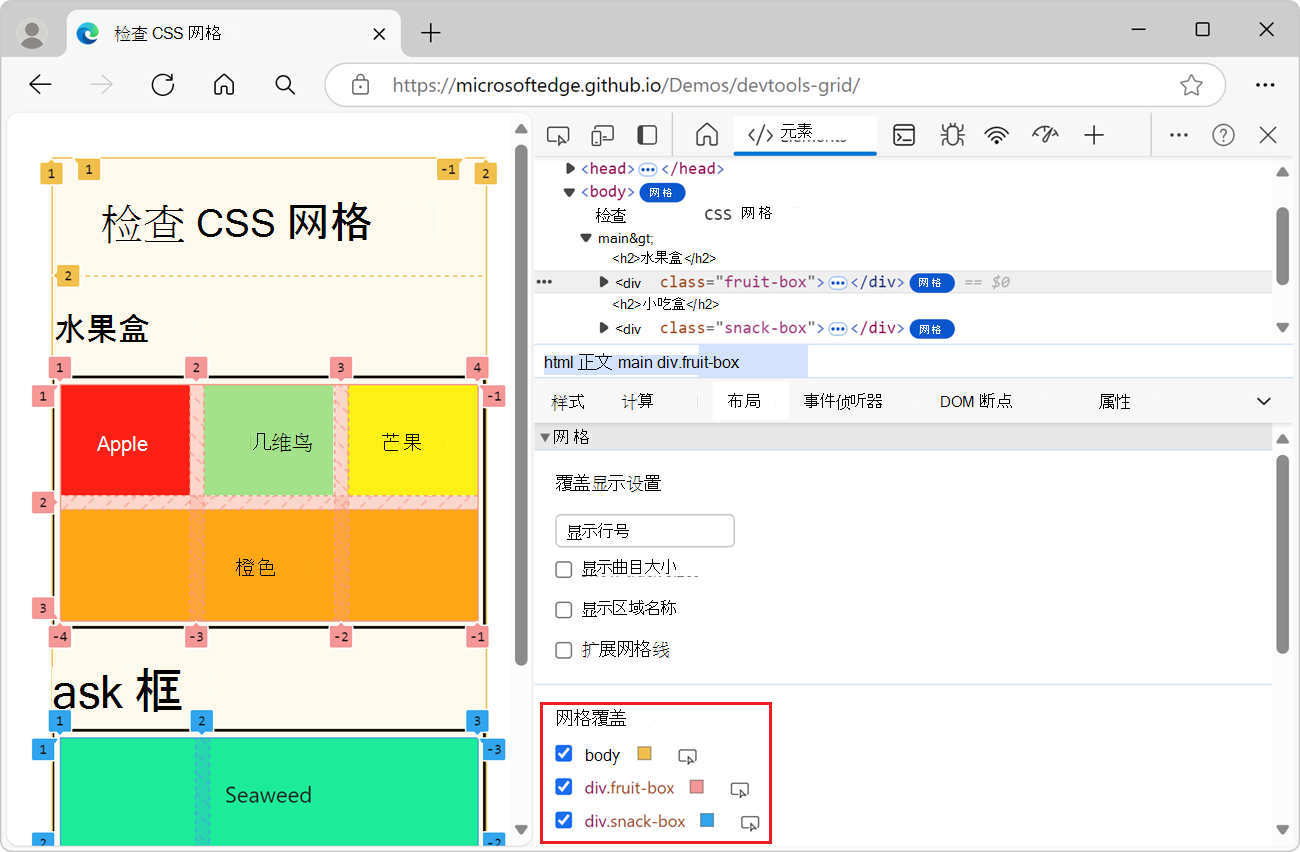1300x852 pixels.
Task: Uncheck the div.snack-box grid overlay
Action: 564,821
